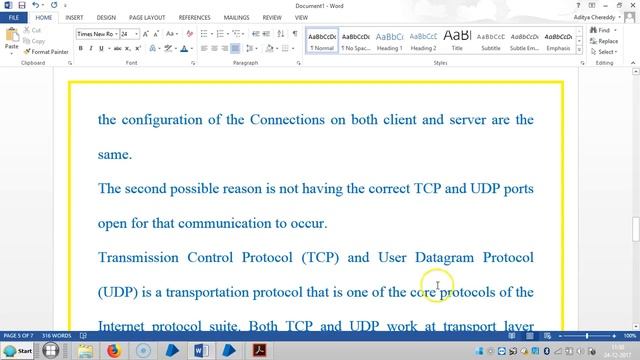Expand the Styles gallery
This screenshot has height=360, width=640.
coord(579,50)
